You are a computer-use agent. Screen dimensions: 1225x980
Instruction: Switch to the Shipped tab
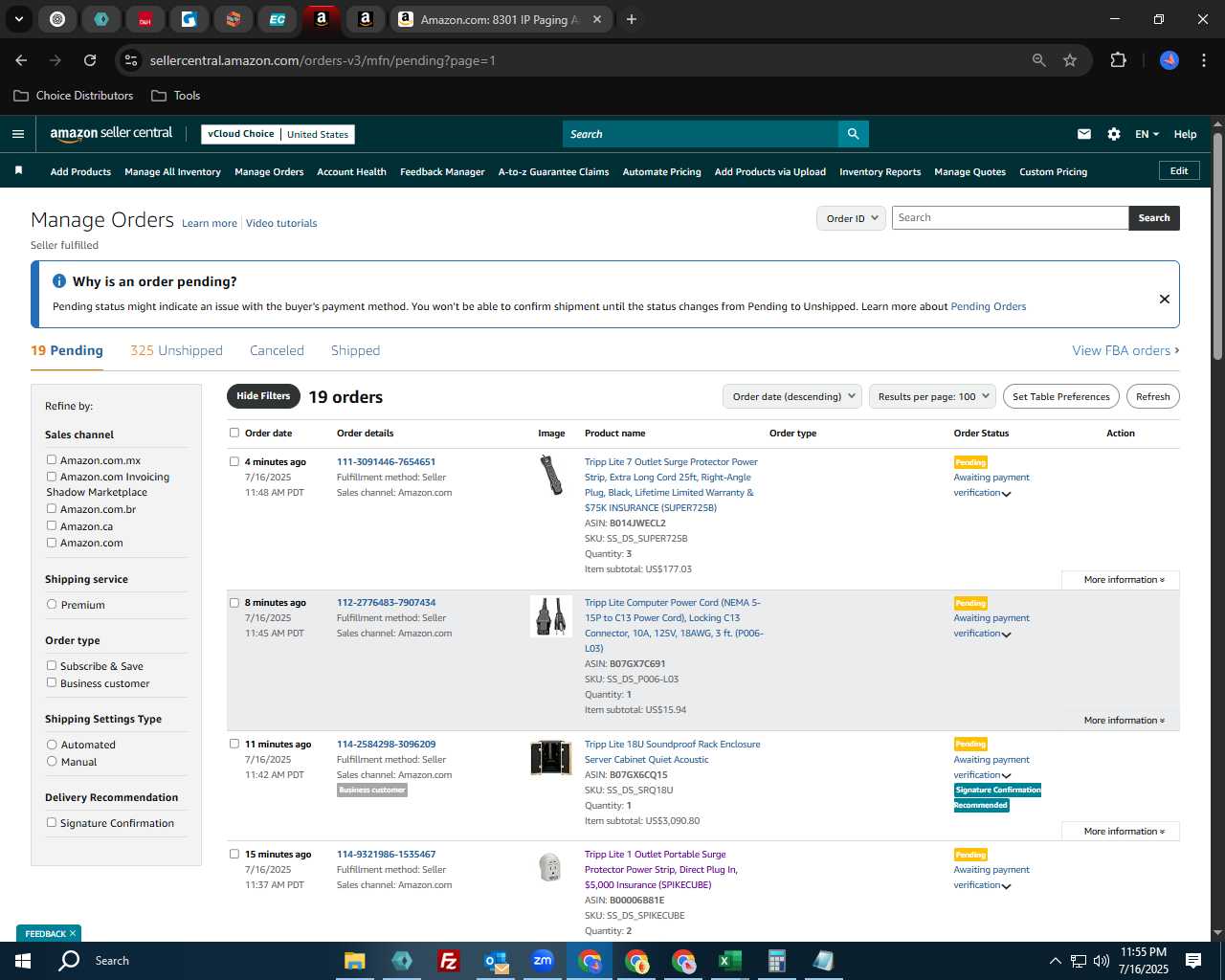click(x=355, y=350)
